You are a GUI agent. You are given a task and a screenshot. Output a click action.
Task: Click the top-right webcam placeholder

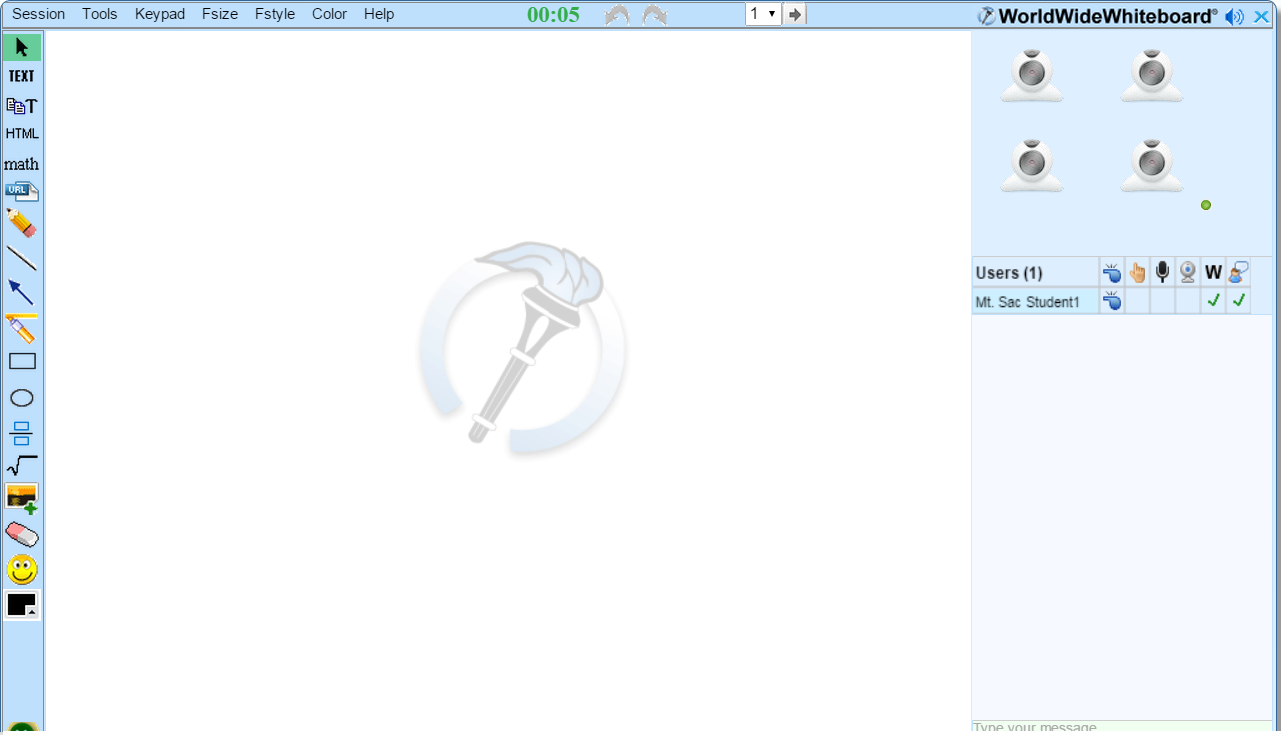(x=1152, y=76)
